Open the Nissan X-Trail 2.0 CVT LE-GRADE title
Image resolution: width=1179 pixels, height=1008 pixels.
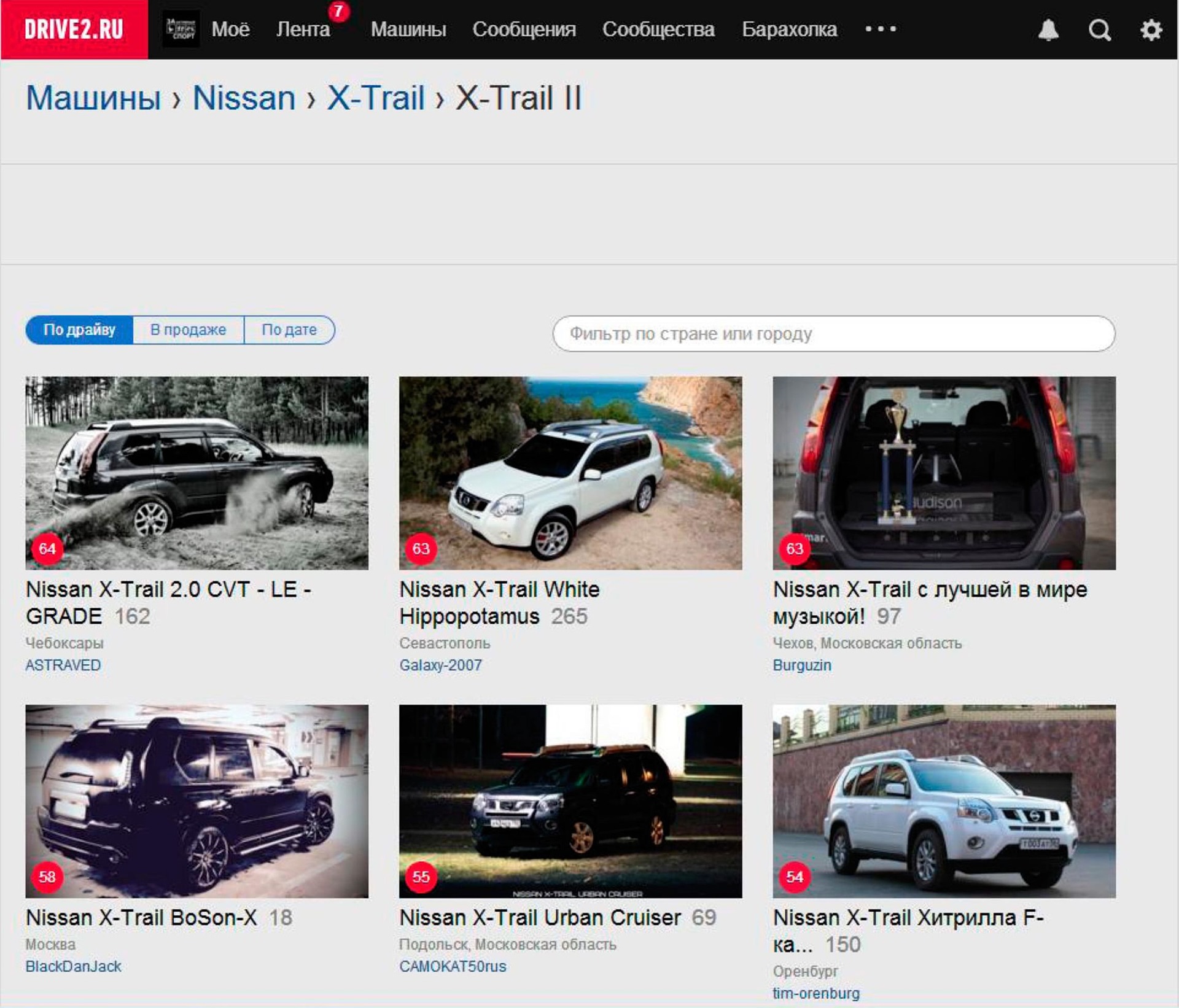pos(168,603)
